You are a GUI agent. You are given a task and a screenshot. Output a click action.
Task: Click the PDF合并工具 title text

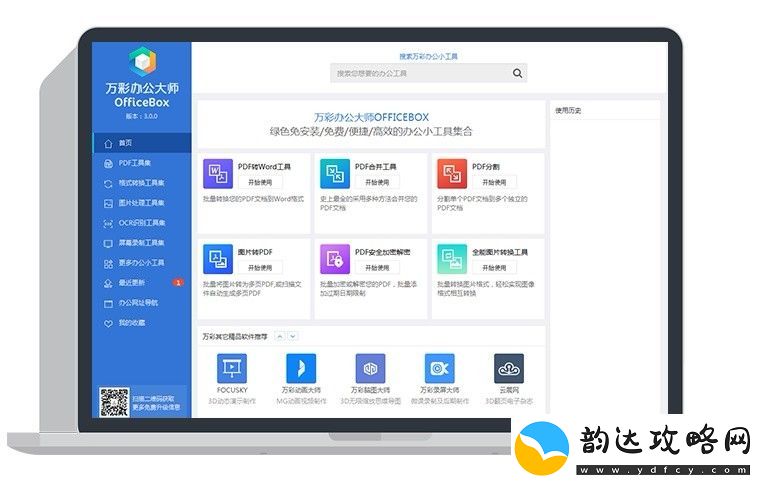[x=376, y=166]
